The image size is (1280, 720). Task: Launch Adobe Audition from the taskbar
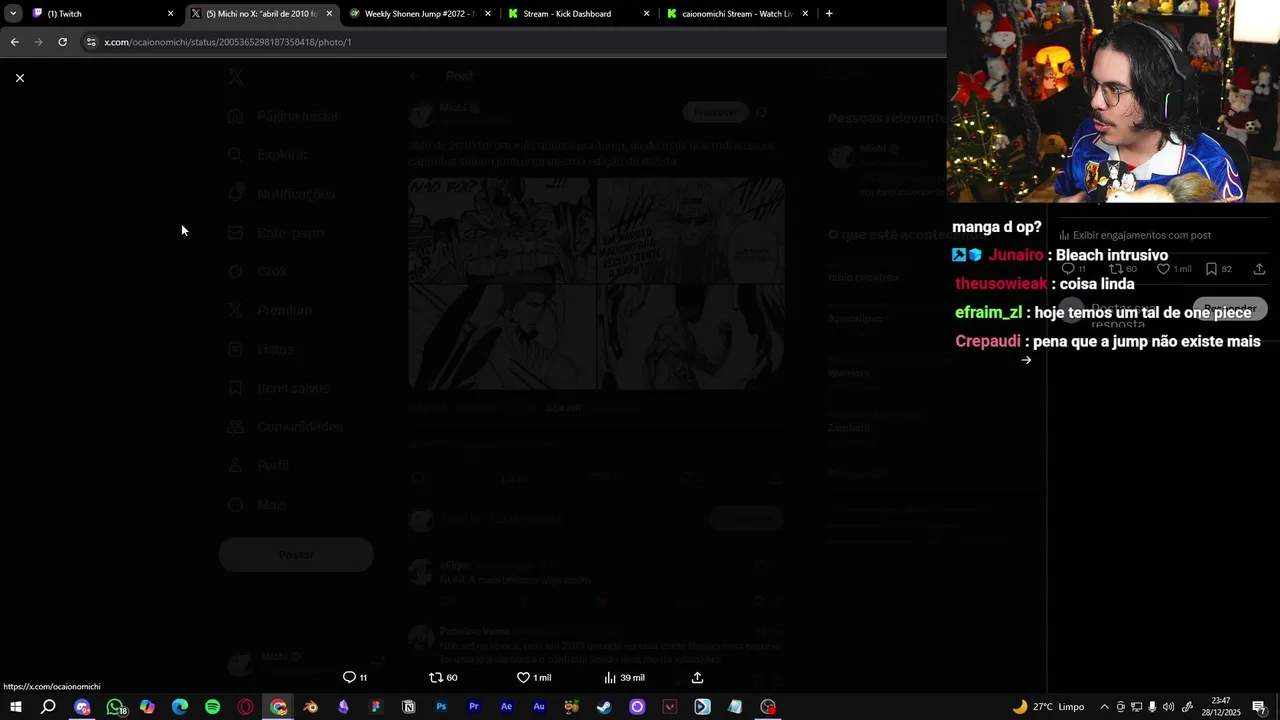(x=539, y=707)
